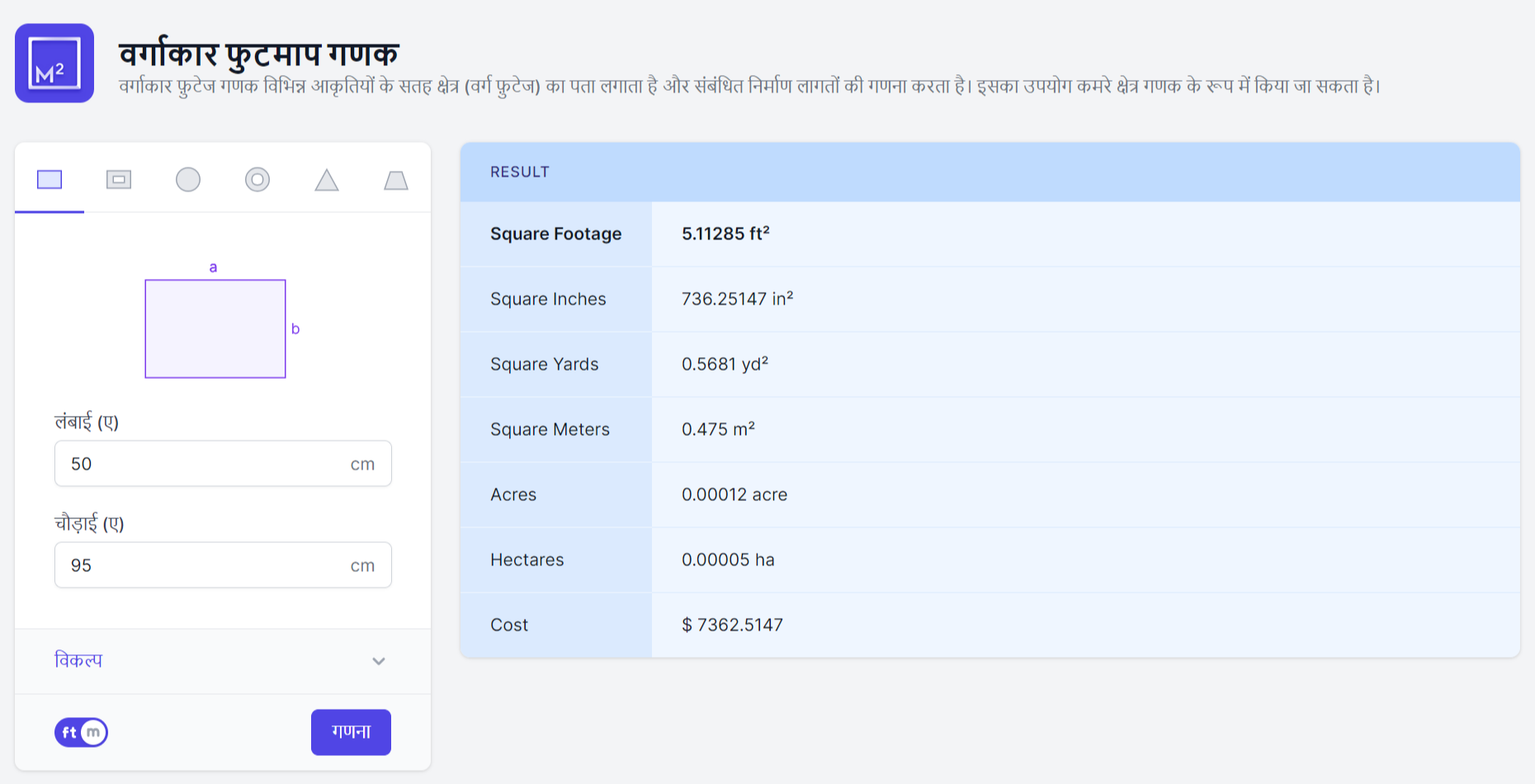The height and width of the screenshot is (784, 1535).
Task: Click the cm unit label in length field
Action: 362,464
